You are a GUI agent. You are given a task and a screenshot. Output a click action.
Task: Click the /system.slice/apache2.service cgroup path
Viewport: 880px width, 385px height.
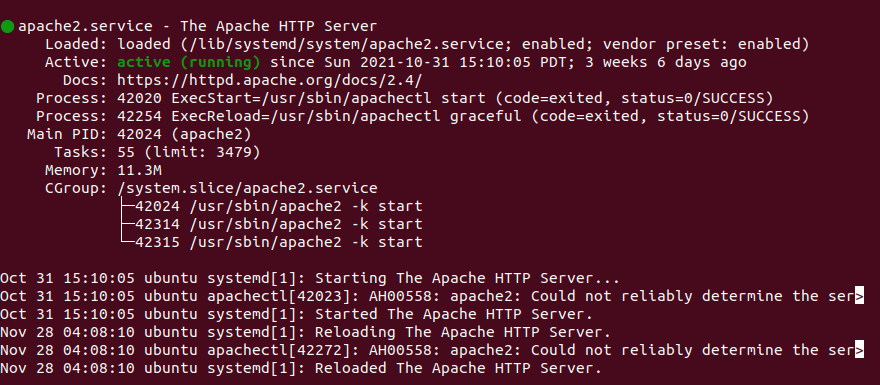pos(248,188)
